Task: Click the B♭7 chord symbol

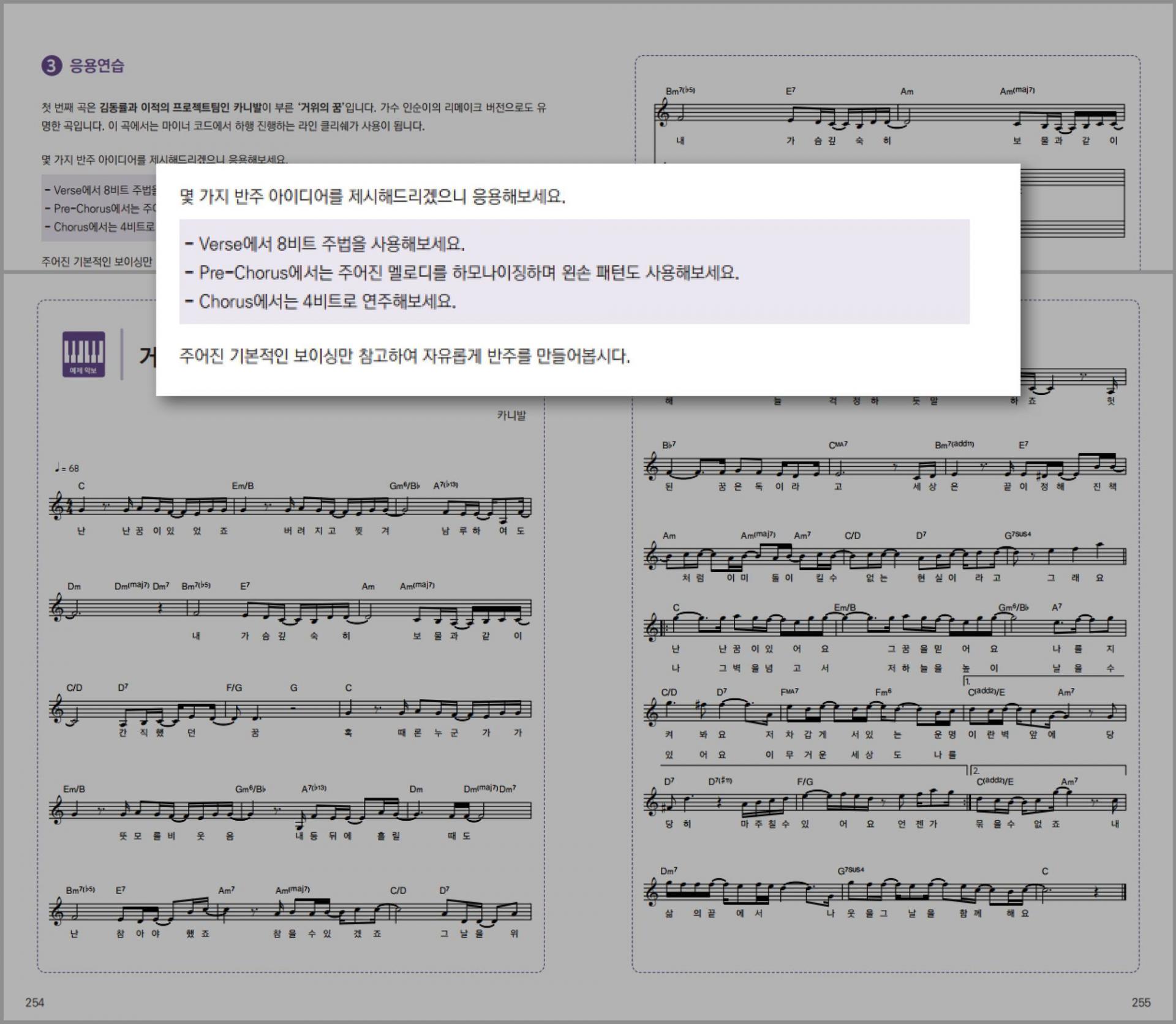Action: (669, 445)
